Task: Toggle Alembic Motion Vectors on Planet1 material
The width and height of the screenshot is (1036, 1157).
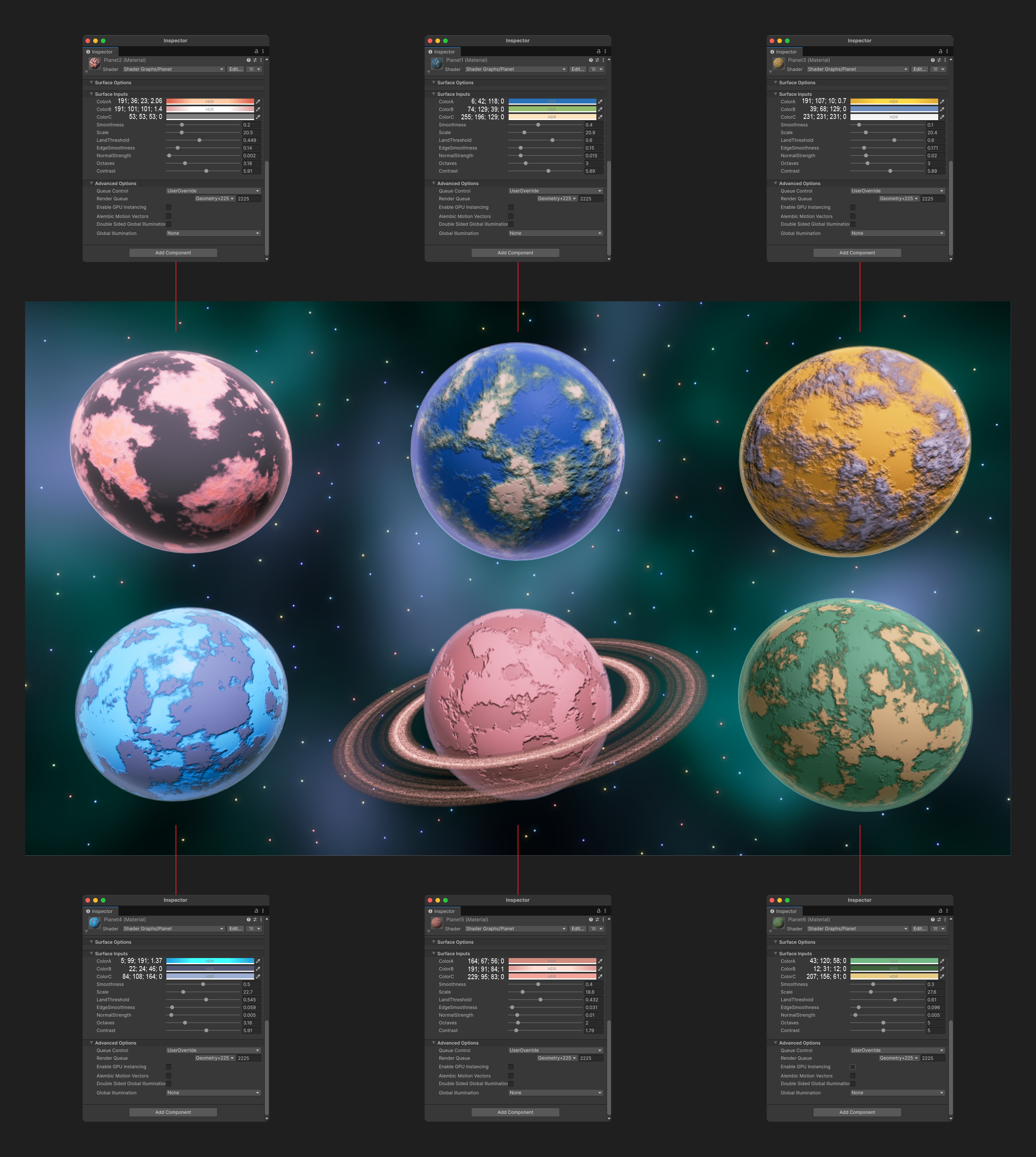Action: 510,216
